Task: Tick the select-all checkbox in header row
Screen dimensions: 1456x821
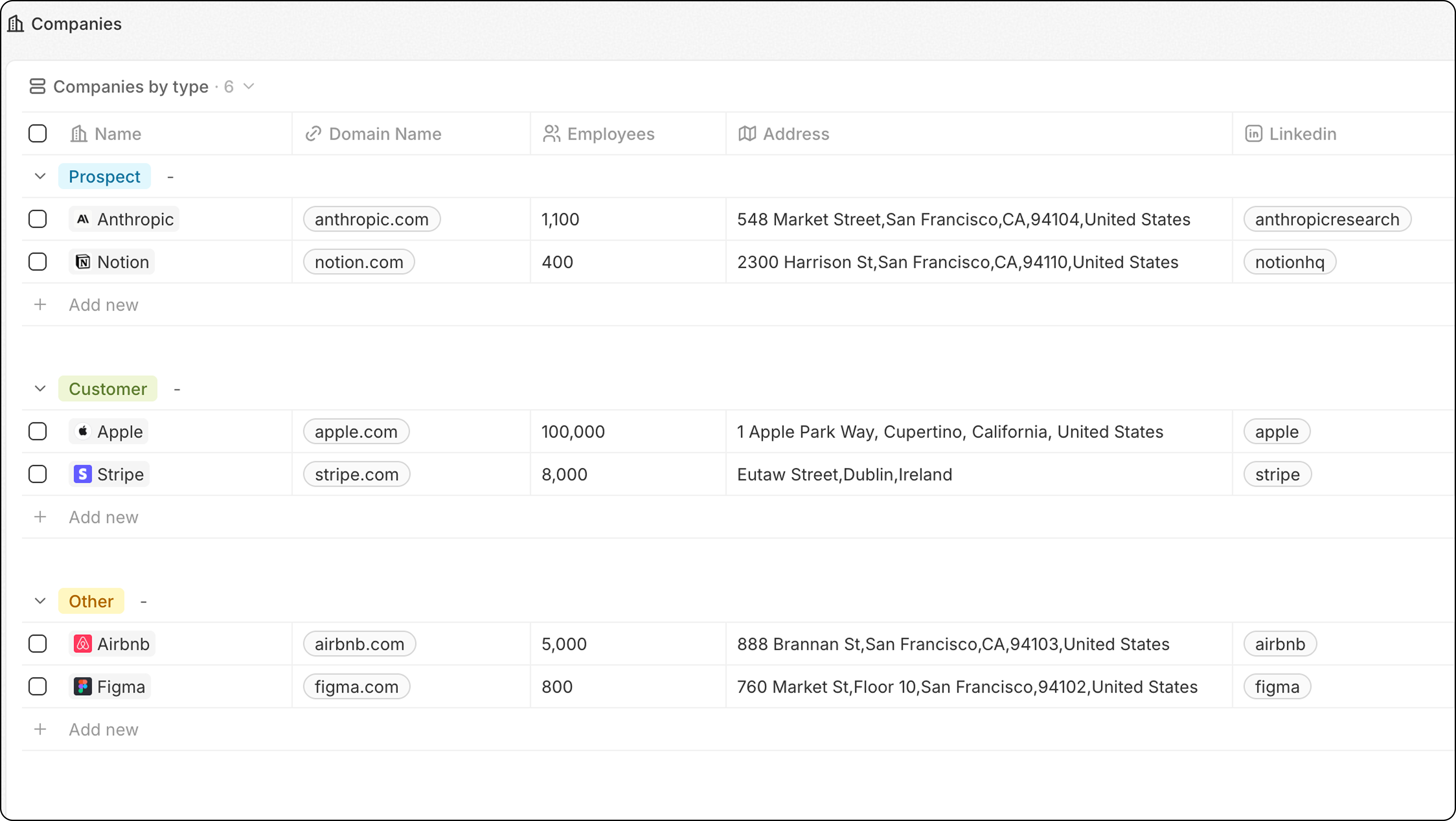Action: [38, 134]
